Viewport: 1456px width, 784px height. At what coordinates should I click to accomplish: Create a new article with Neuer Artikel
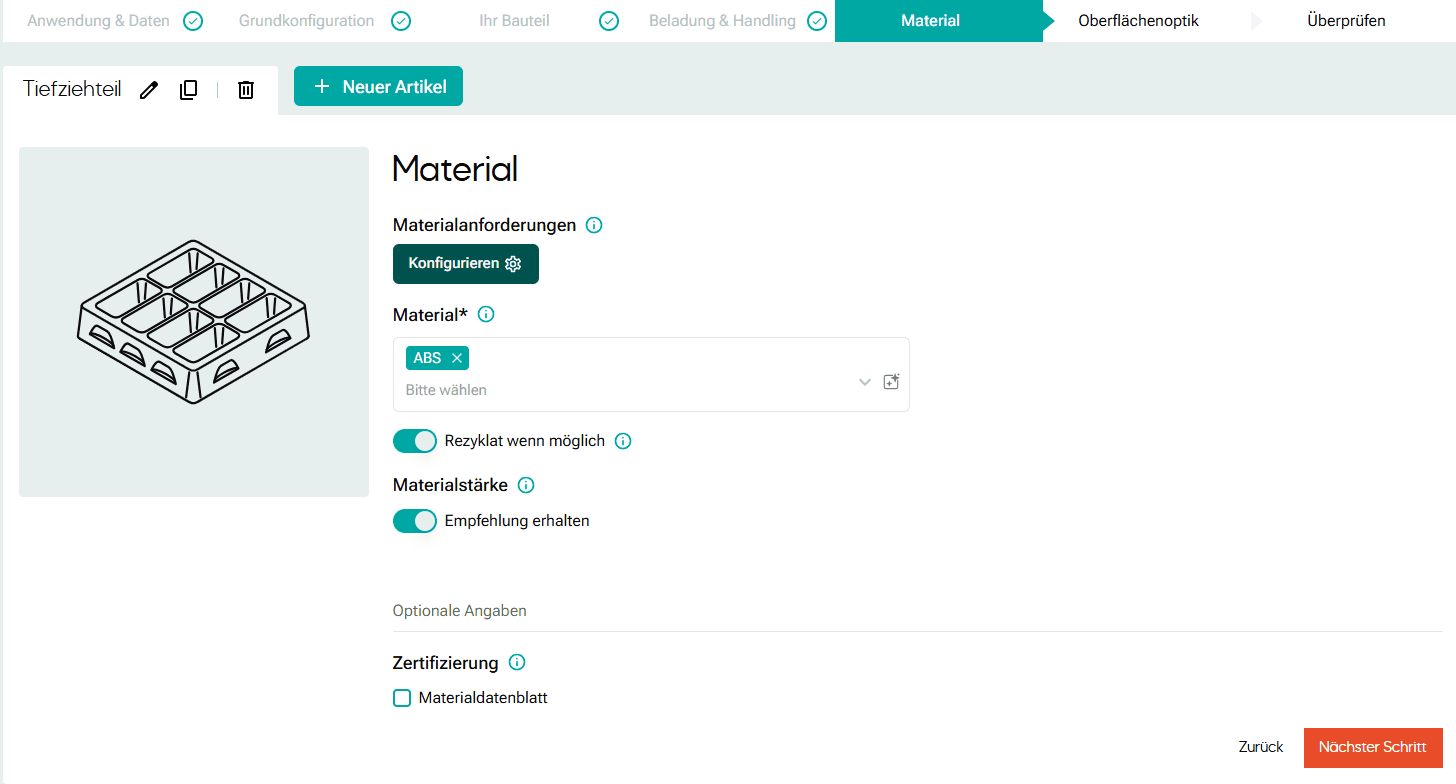pos(378,86)
